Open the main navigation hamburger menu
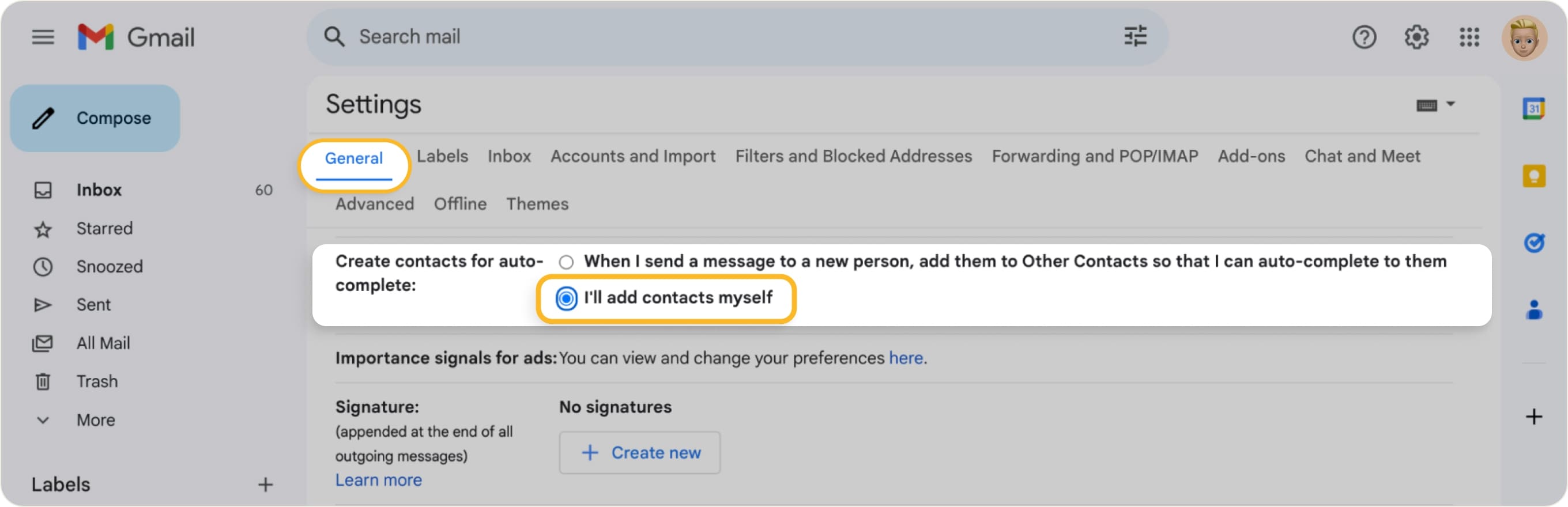Viewport: 1568px width, 507px height. click(x=43, y=37)
